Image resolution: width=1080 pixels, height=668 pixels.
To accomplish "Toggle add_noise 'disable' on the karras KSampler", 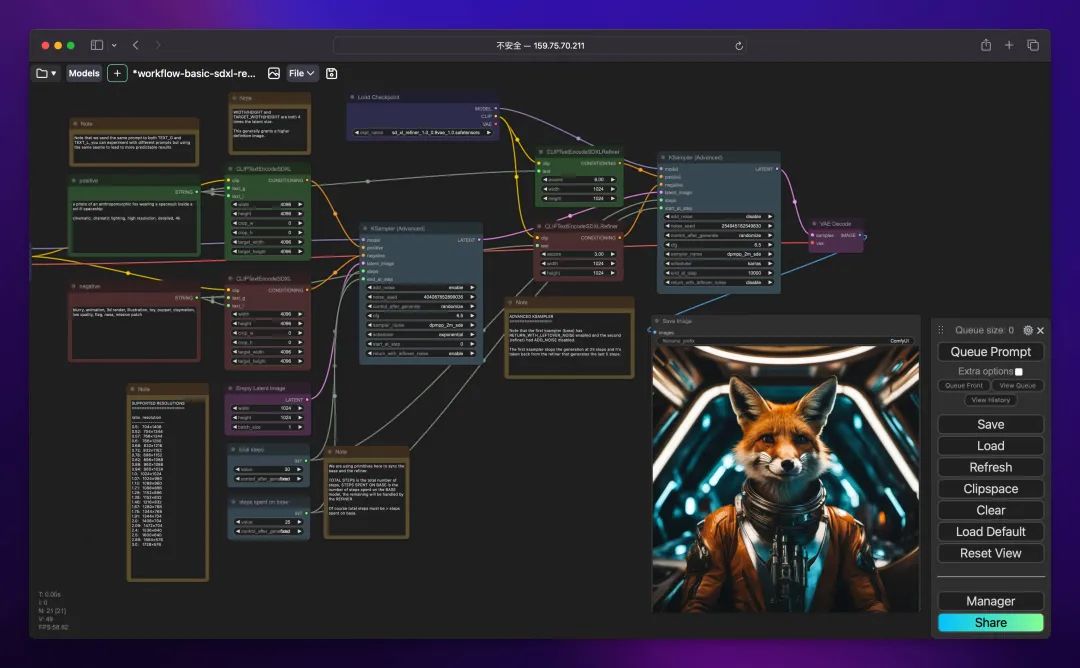I will click(x=718, y=216).
